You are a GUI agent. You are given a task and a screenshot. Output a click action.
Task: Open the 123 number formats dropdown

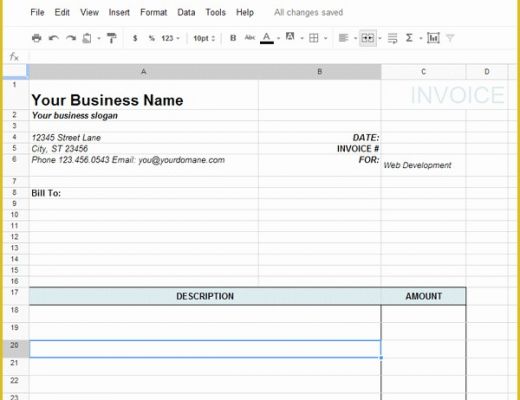click(170, 38)
